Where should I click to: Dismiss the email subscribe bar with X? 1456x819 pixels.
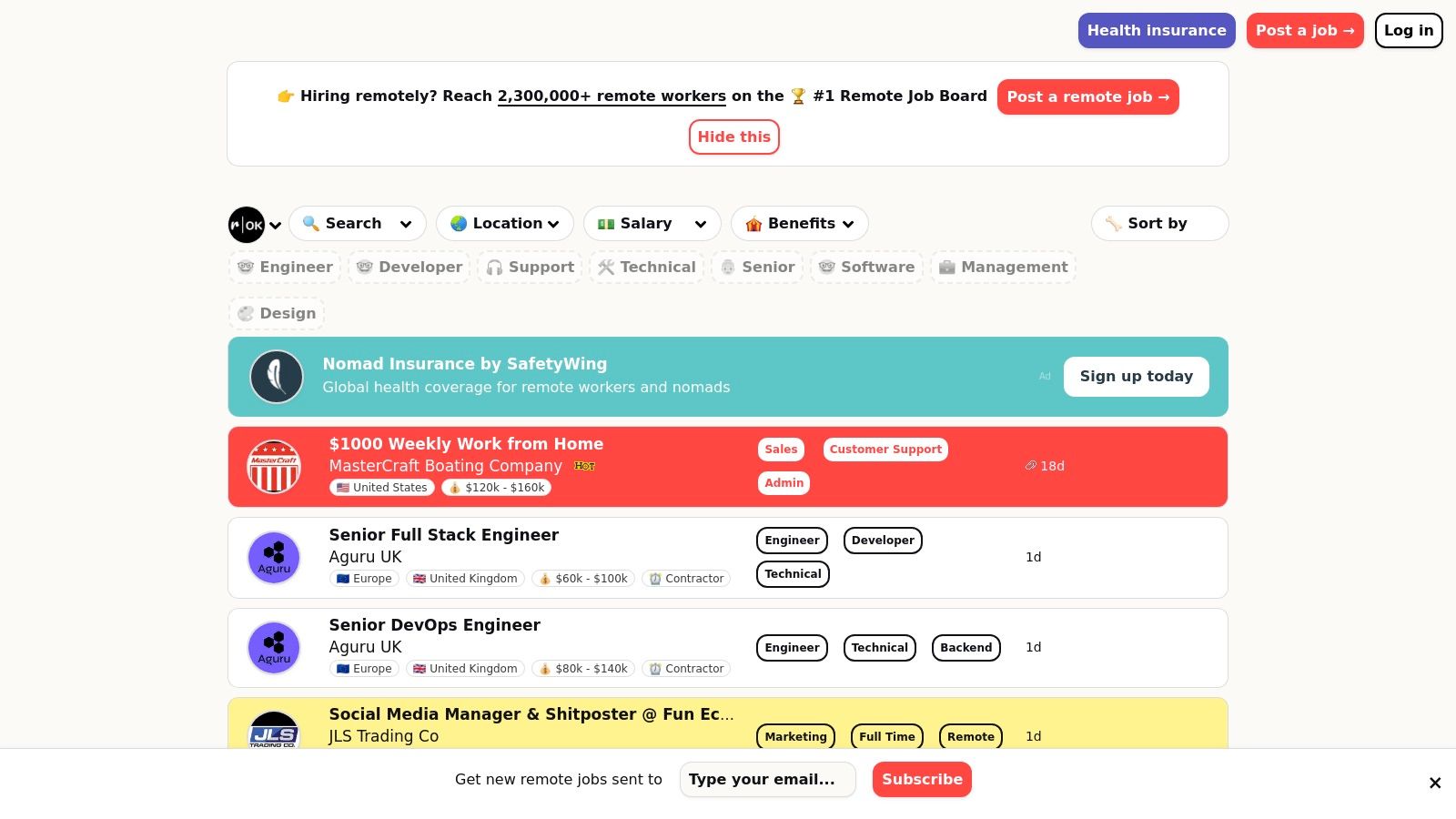tap(1435, 783)
